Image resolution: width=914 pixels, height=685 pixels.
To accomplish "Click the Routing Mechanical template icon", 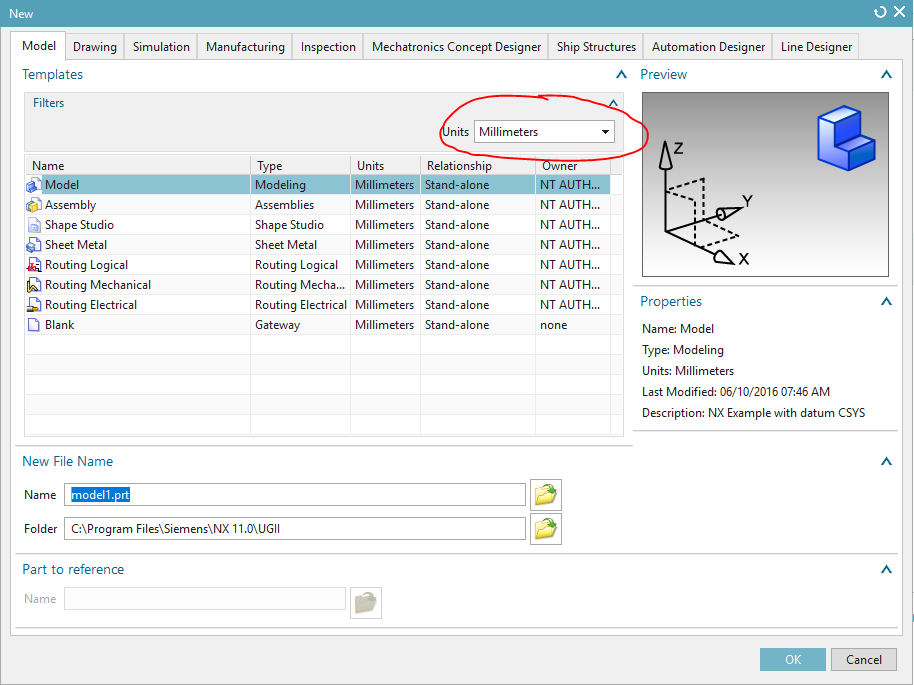I will 34,285.
